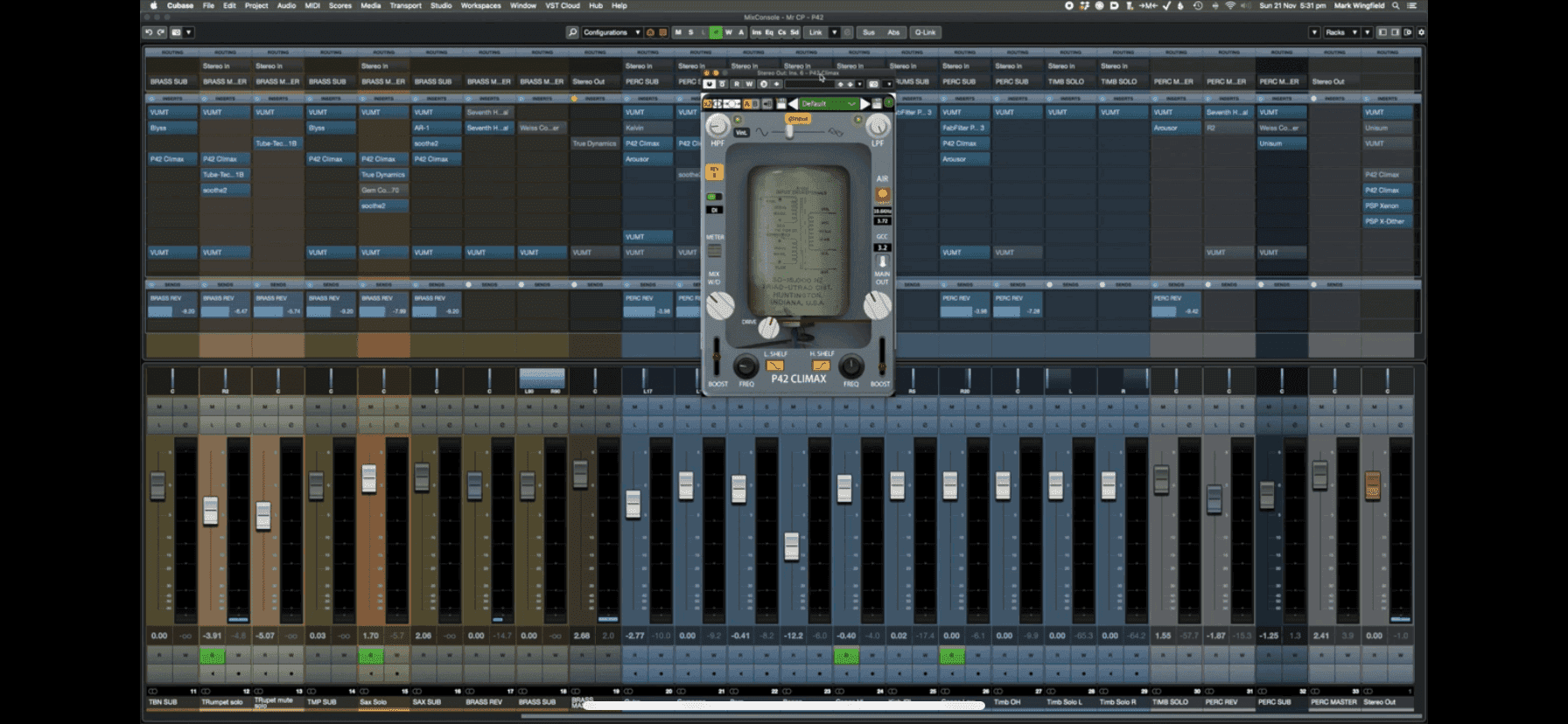The height and width of the screenshot is (724, 1568).
Task: Click the low shelf FREQ knob
Action: tap(745, 365)
